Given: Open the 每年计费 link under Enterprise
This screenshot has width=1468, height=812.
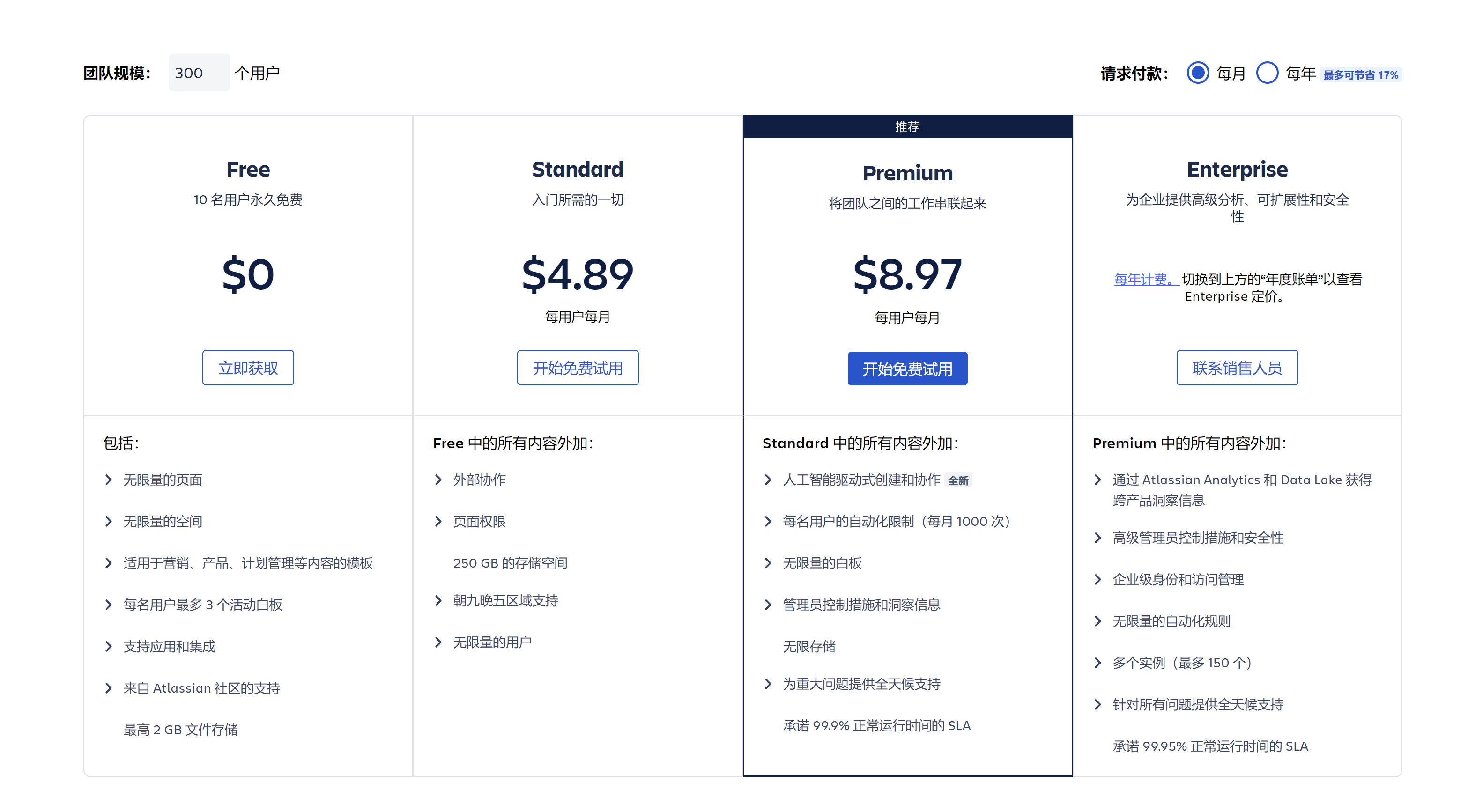Looking at the screenshot, I should (1143, 279).
